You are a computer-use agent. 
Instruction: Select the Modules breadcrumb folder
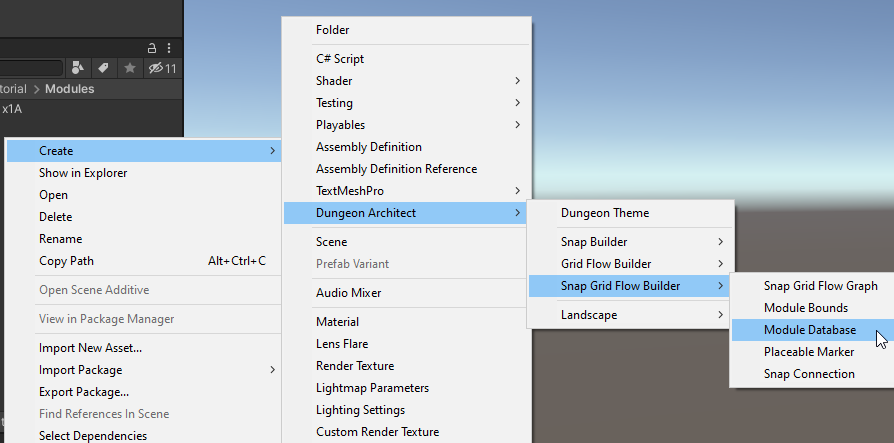70,89
